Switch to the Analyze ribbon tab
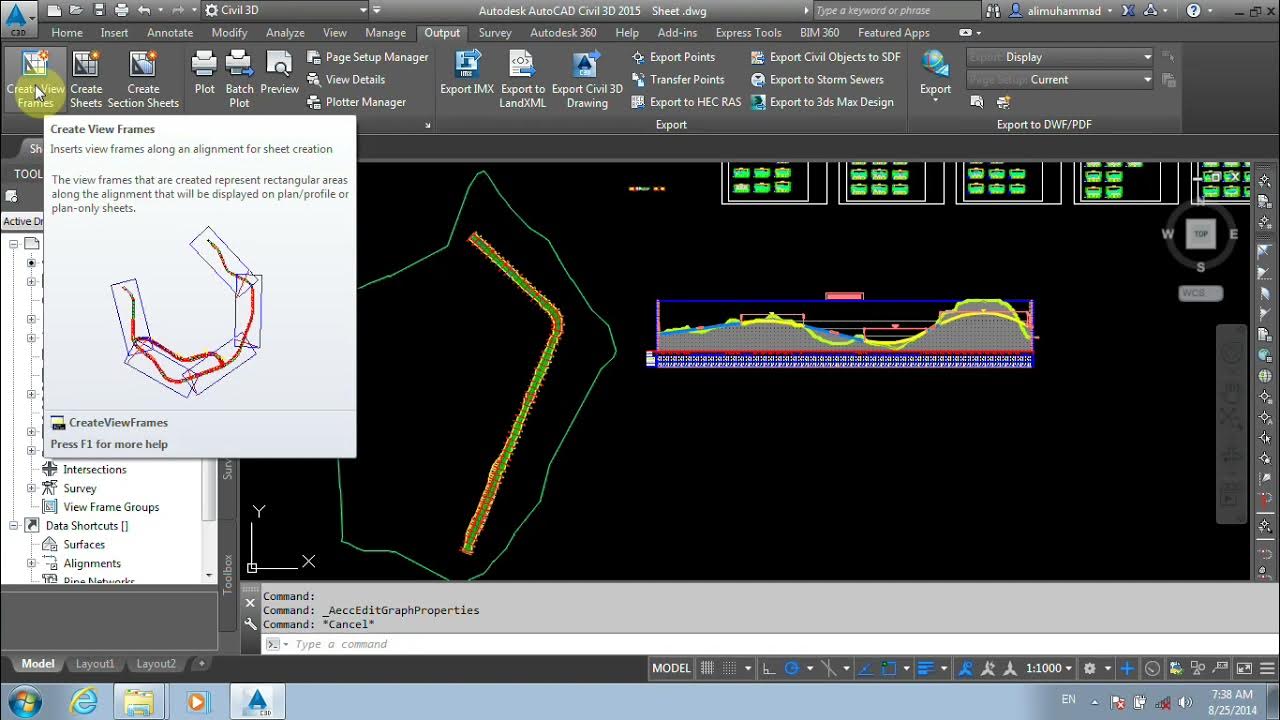The height and width of the screenshot is (720, 1280). pyautogui.click(x=285, y=33)
